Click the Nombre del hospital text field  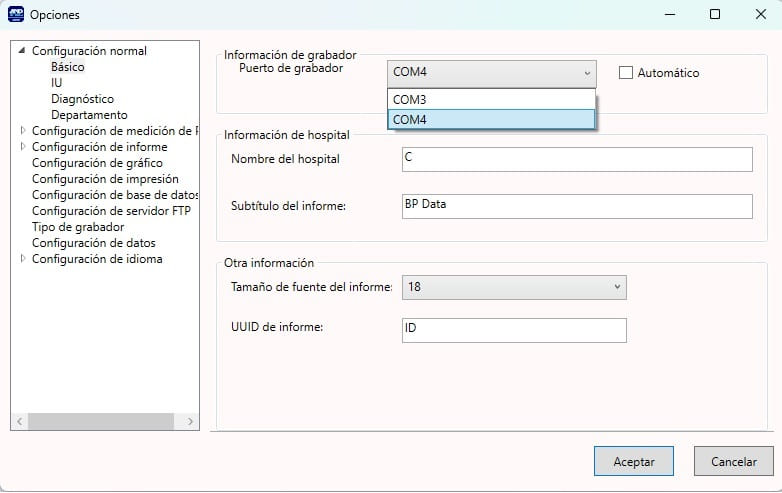click(x=575, y=160)
